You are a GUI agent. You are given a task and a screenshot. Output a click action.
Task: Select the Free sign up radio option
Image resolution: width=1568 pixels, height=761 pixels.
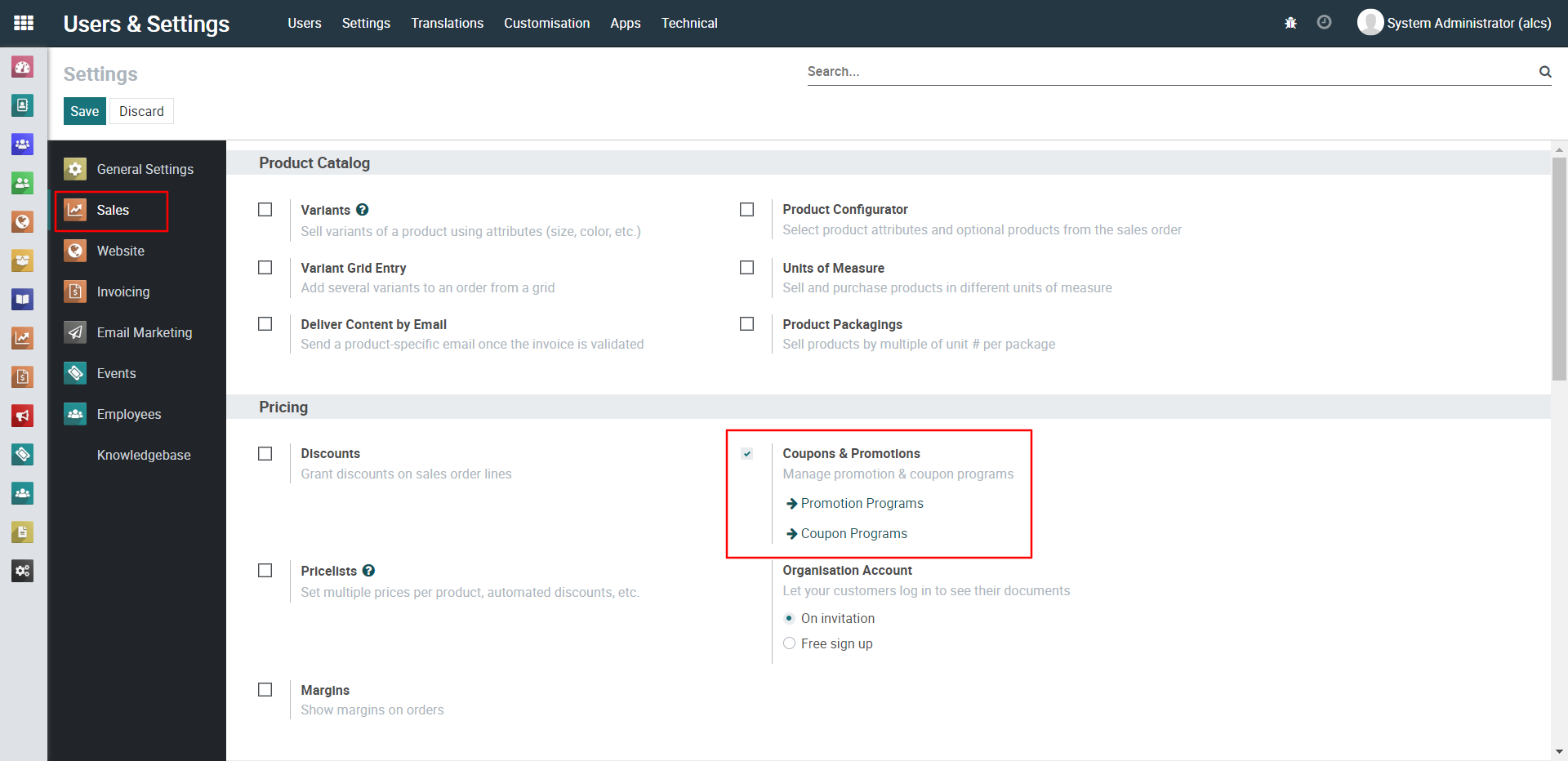coord(789,643)
